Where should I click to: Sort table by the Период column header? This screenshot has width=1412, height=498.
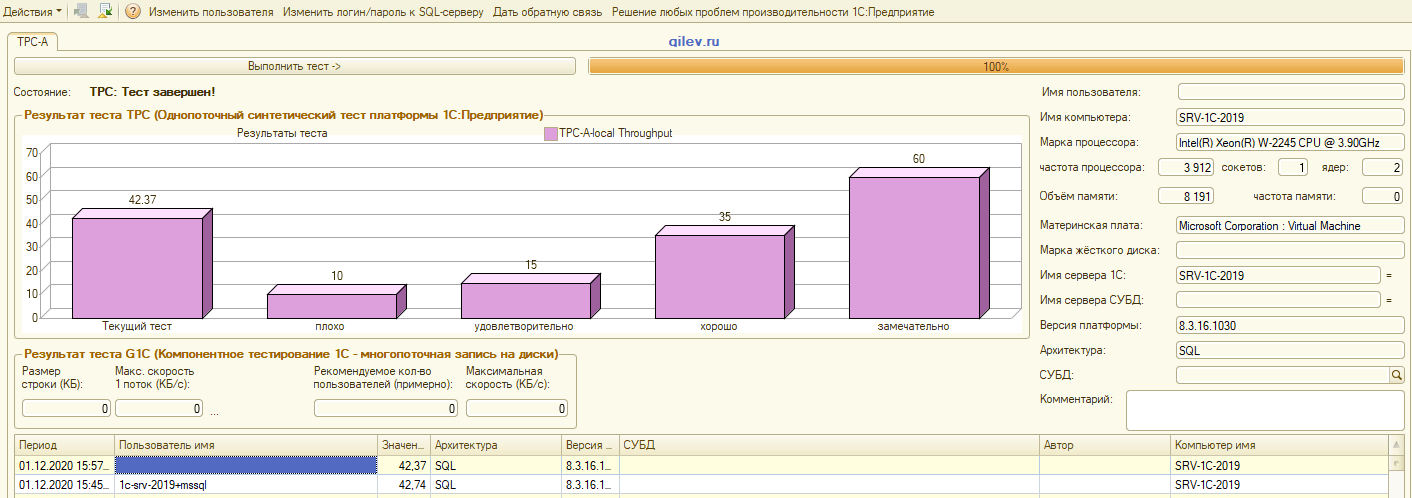click(64, 445)
